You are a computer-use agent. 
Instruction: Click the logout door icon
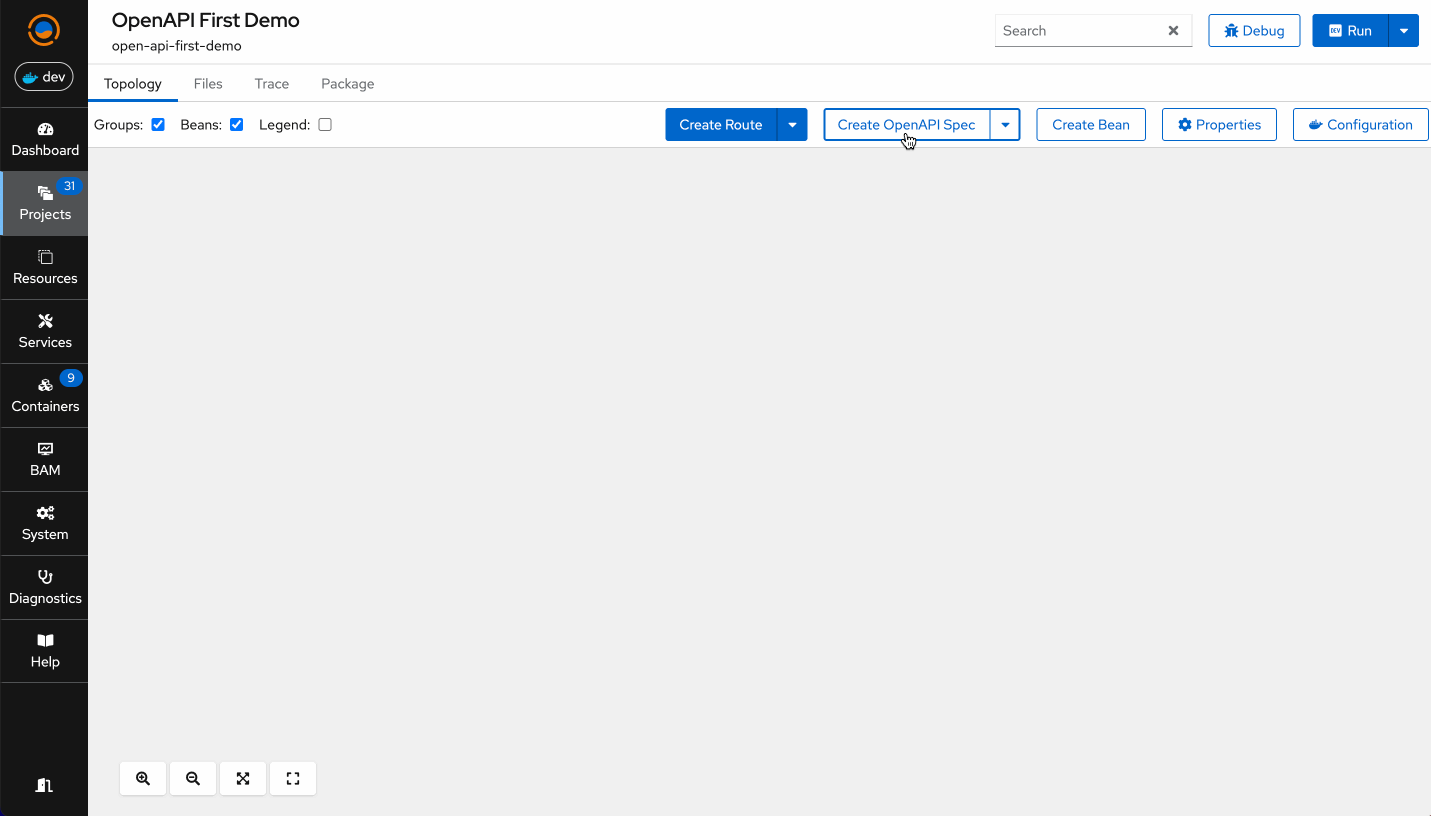[x=44, y=785]
